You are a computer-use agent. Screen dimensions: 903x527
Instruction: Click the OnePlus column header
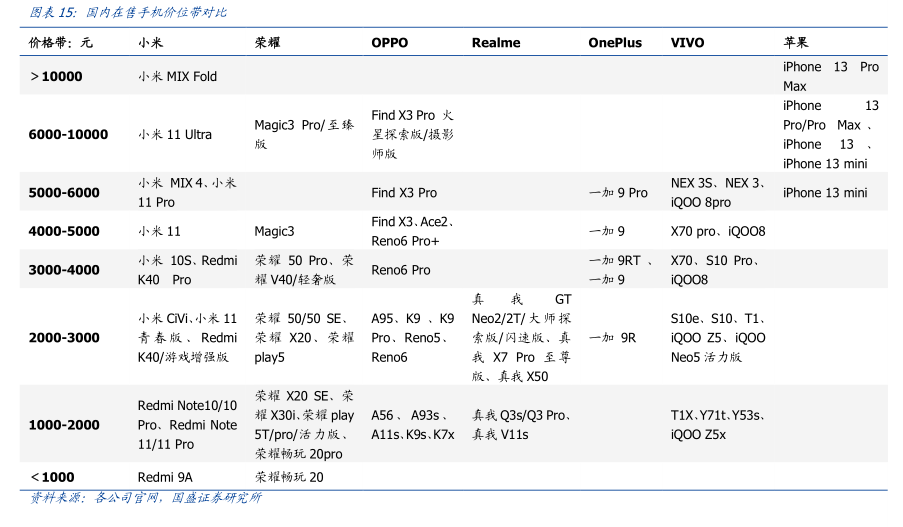click(614, 43)
